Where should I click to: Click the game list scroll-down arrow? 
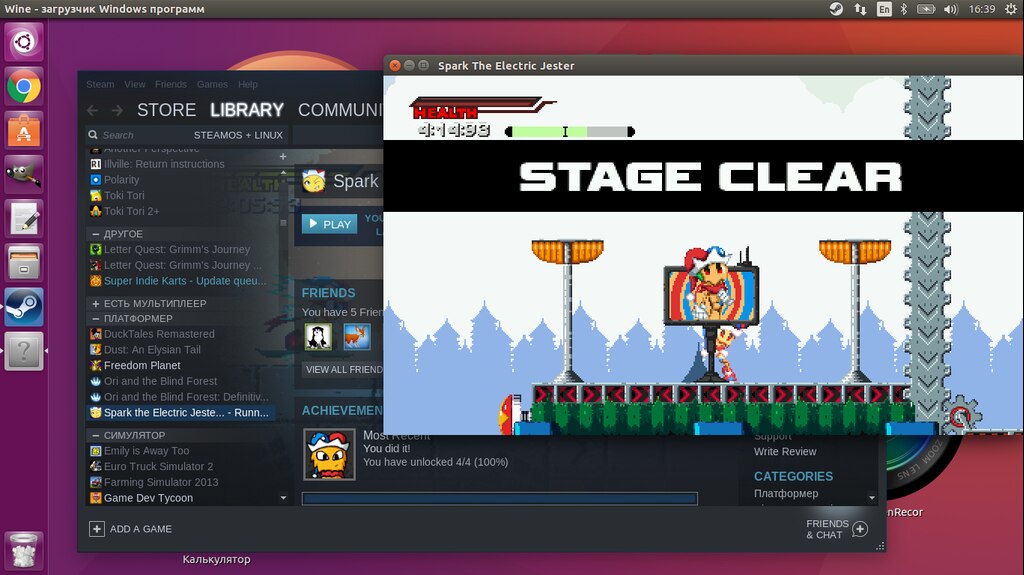click(283, 498)
